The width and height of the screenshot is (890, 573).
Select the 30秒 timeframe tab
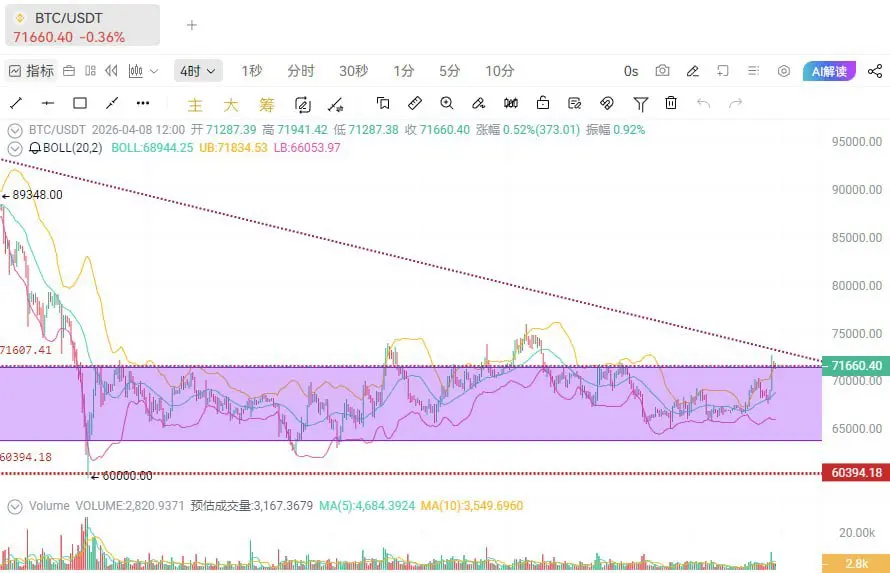[354, 71]
